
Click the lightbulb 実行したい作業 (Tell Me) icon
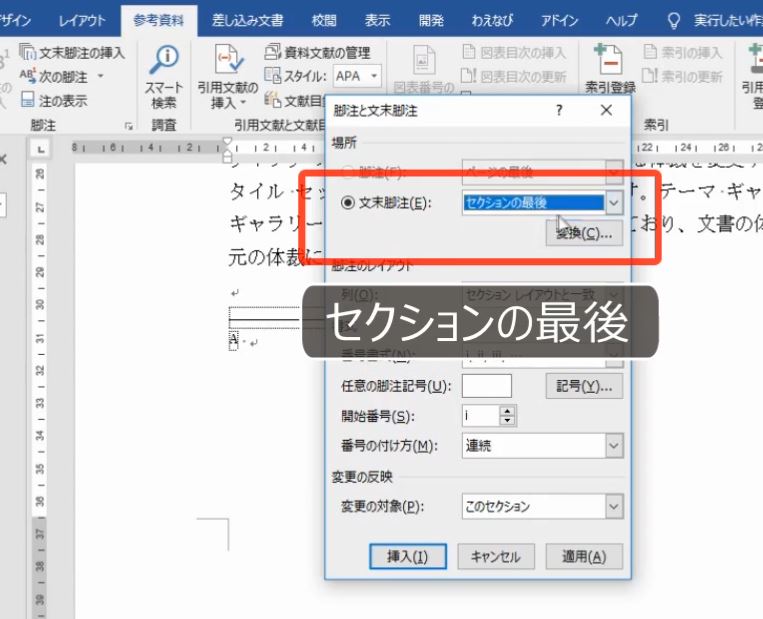tap(673, 20)
